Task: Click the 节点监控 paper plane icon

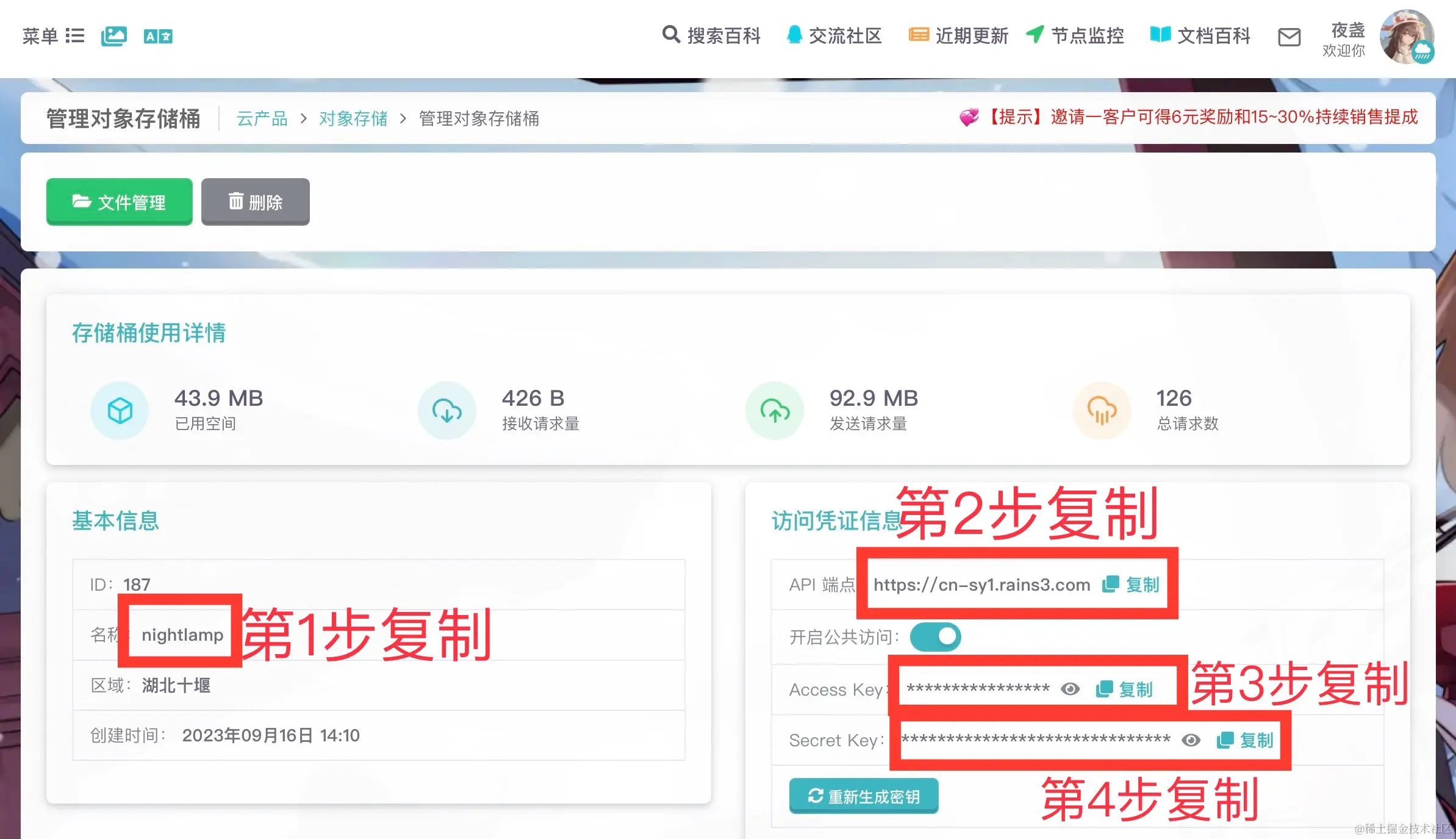Action: [x=1035, y=35]
